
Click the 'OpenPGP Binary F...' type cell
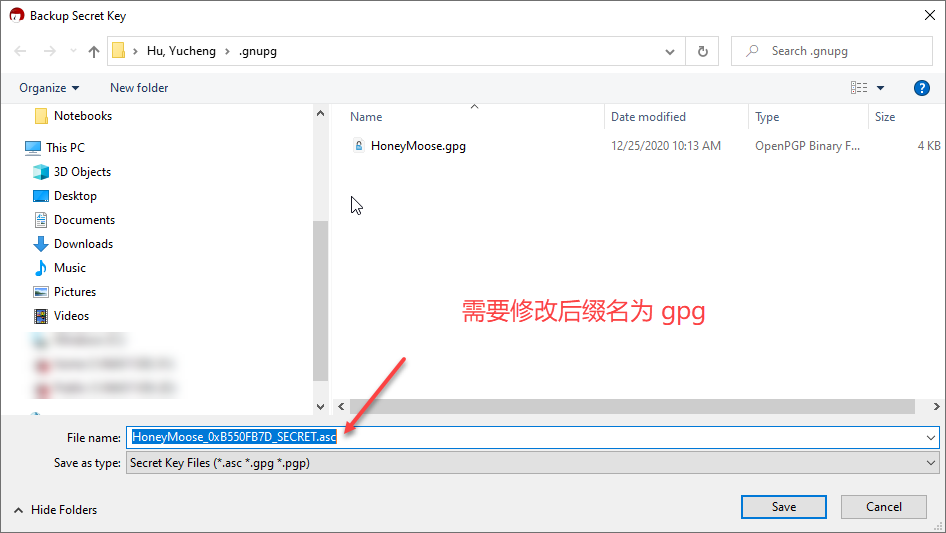[x=807, y=146]
